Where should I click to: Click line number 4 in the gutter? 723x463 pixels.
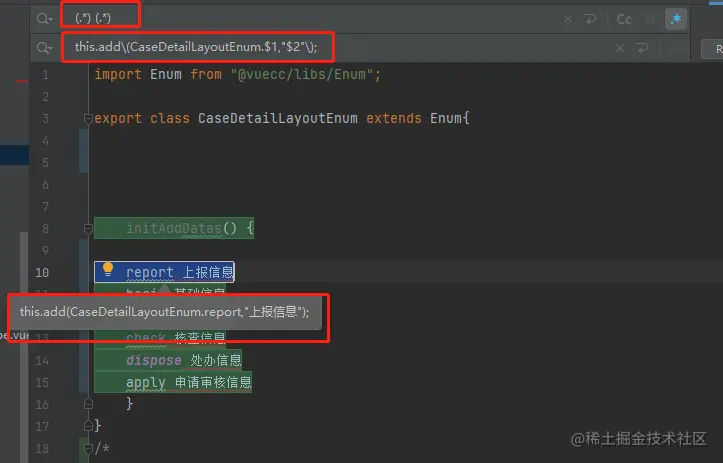[45, 141]
